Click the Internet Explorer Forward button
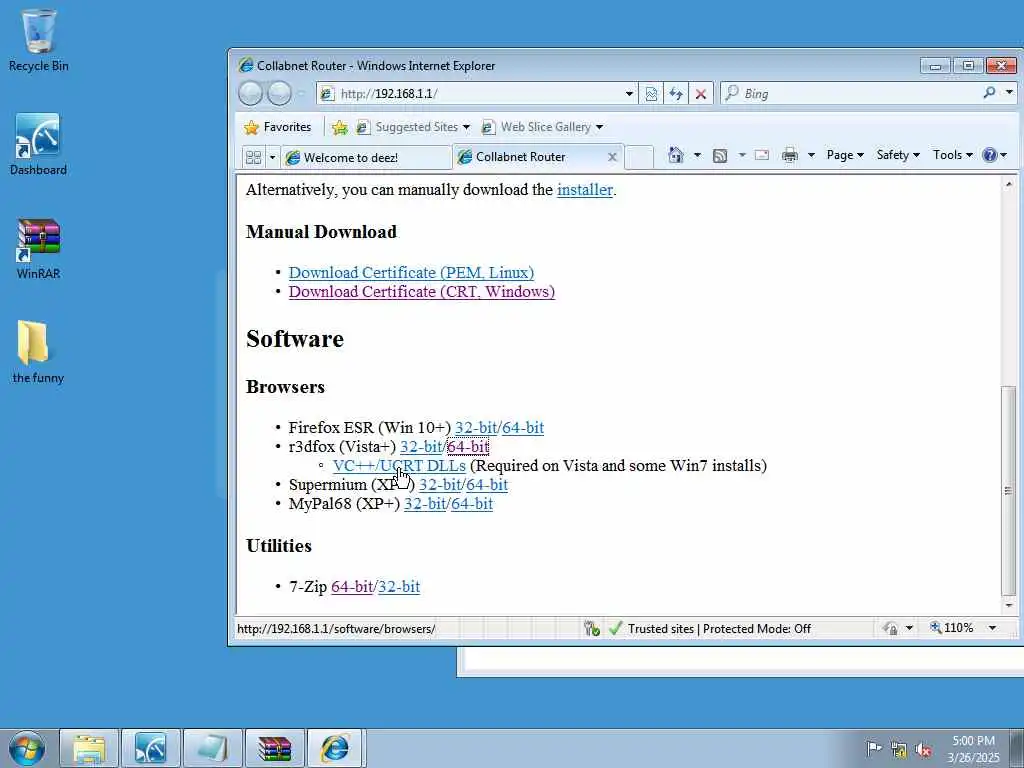1024x768 pixels. coord(280,93)
